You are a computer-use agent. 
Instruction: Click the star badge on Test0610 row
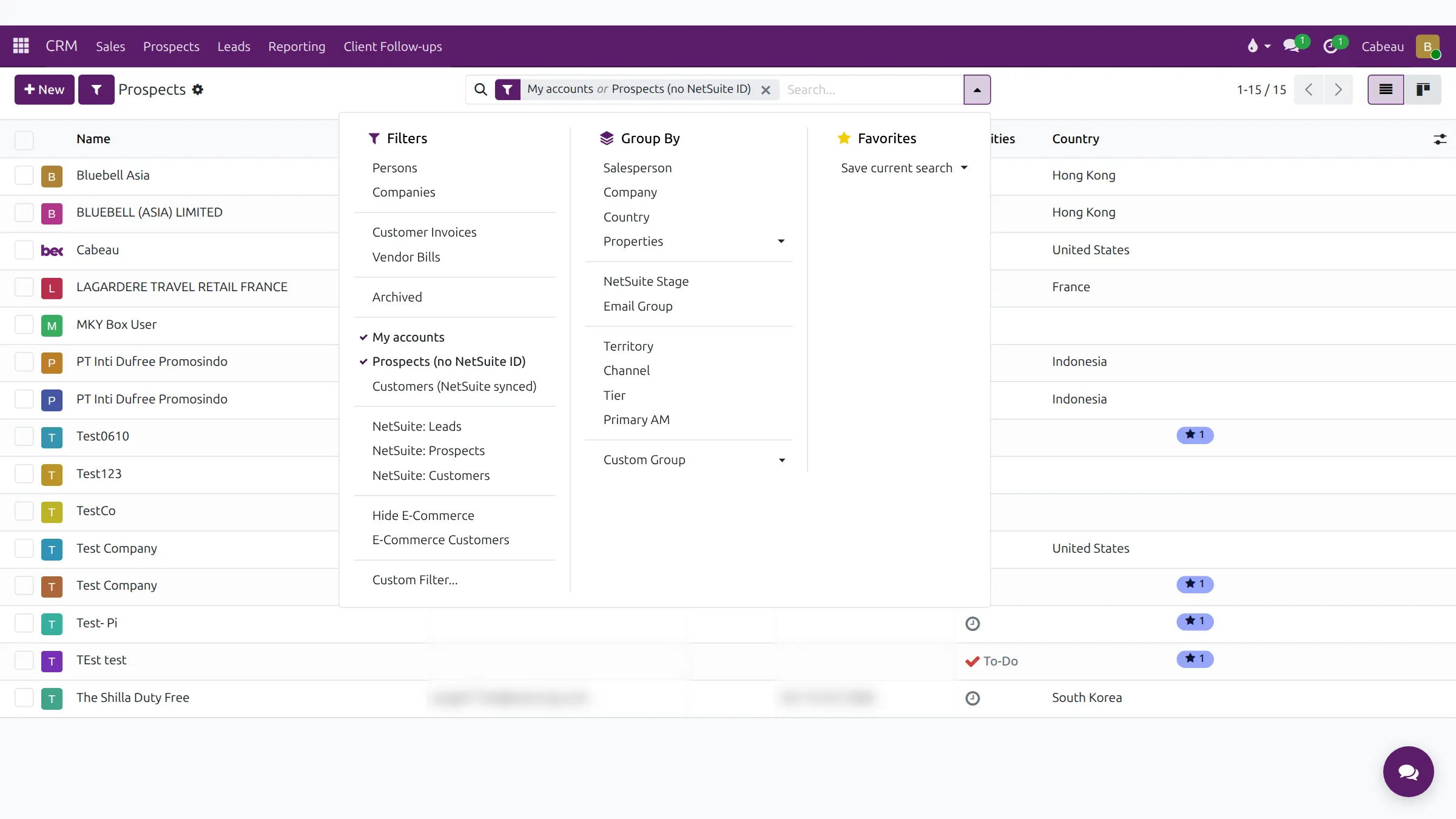click(x=1195, y=435)
